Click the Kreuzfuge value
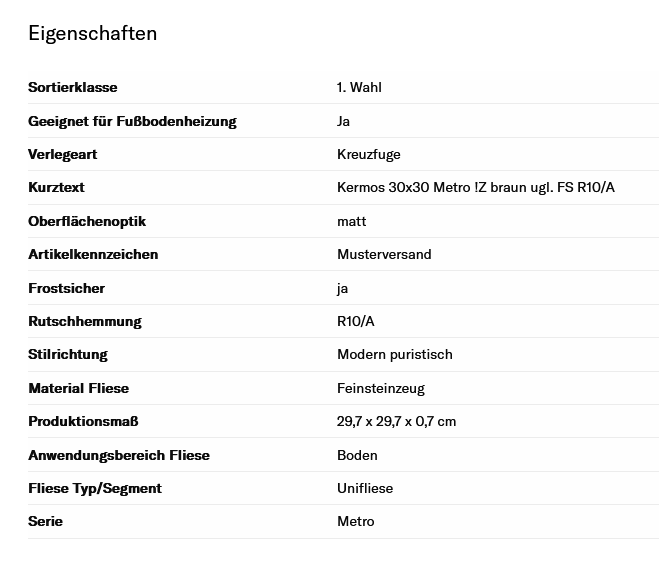Viewport: 659px width, 586px height. tap(368, 154)
